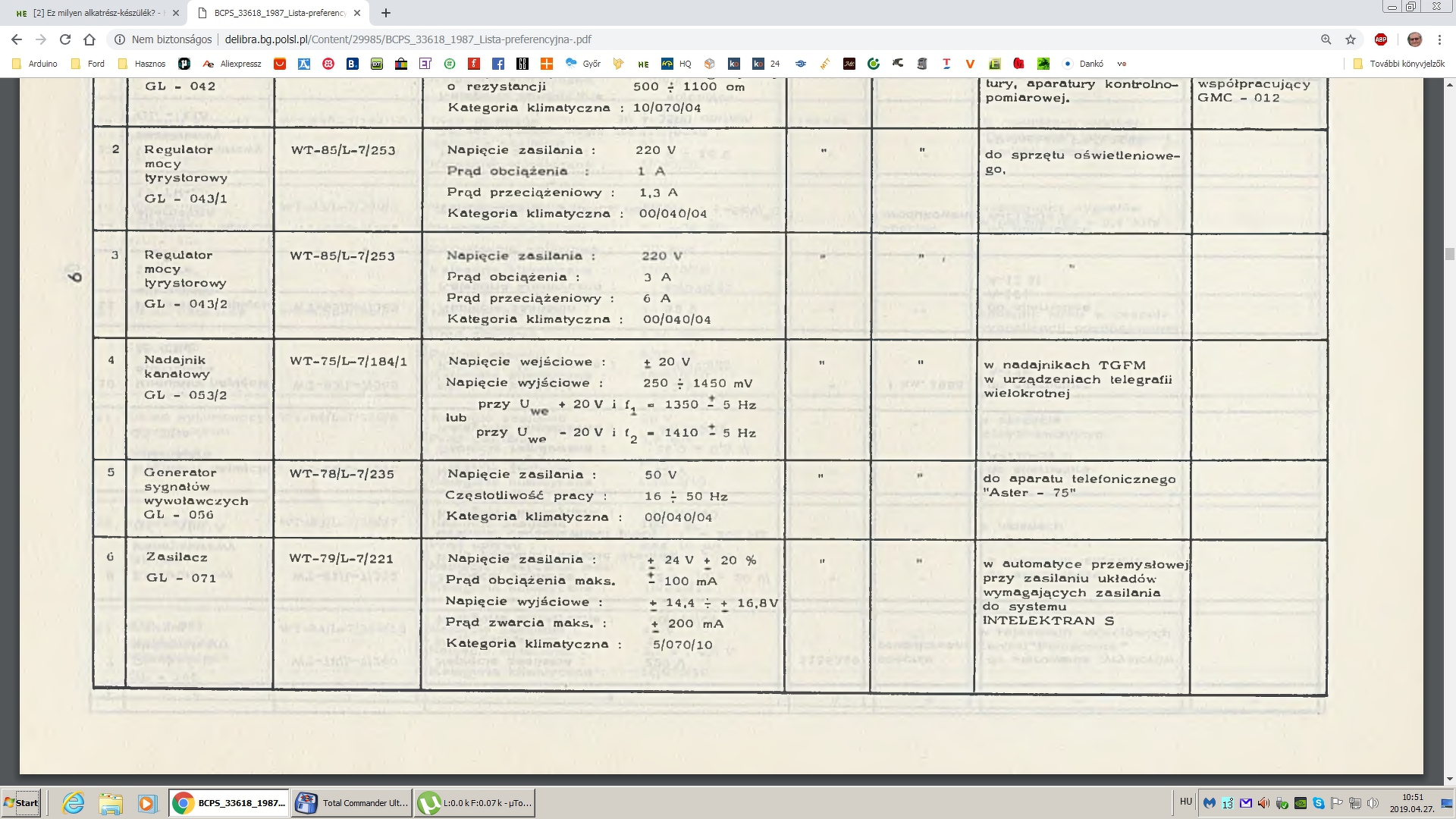Open a new browser tab
This screenshot has width=1456, height=819.
point(386,13)
